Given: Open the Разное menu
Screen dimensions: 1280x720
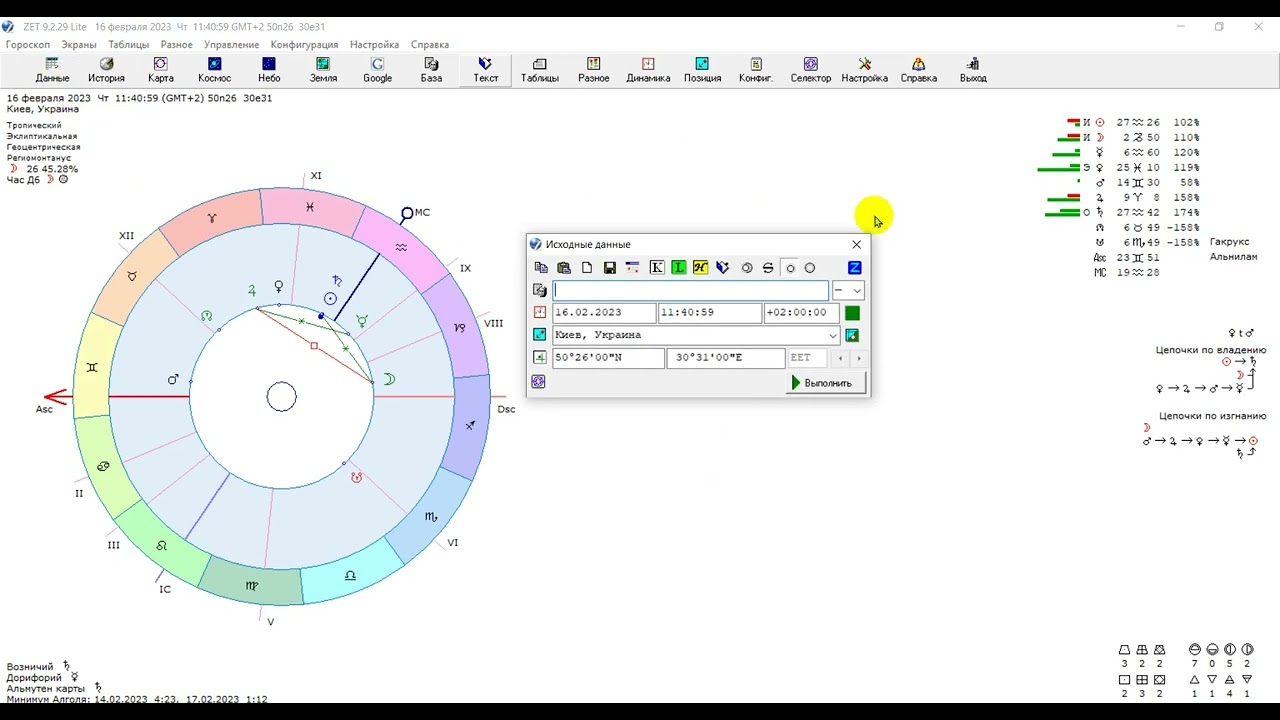Looking at the screenshot, I should pos(176,44).
